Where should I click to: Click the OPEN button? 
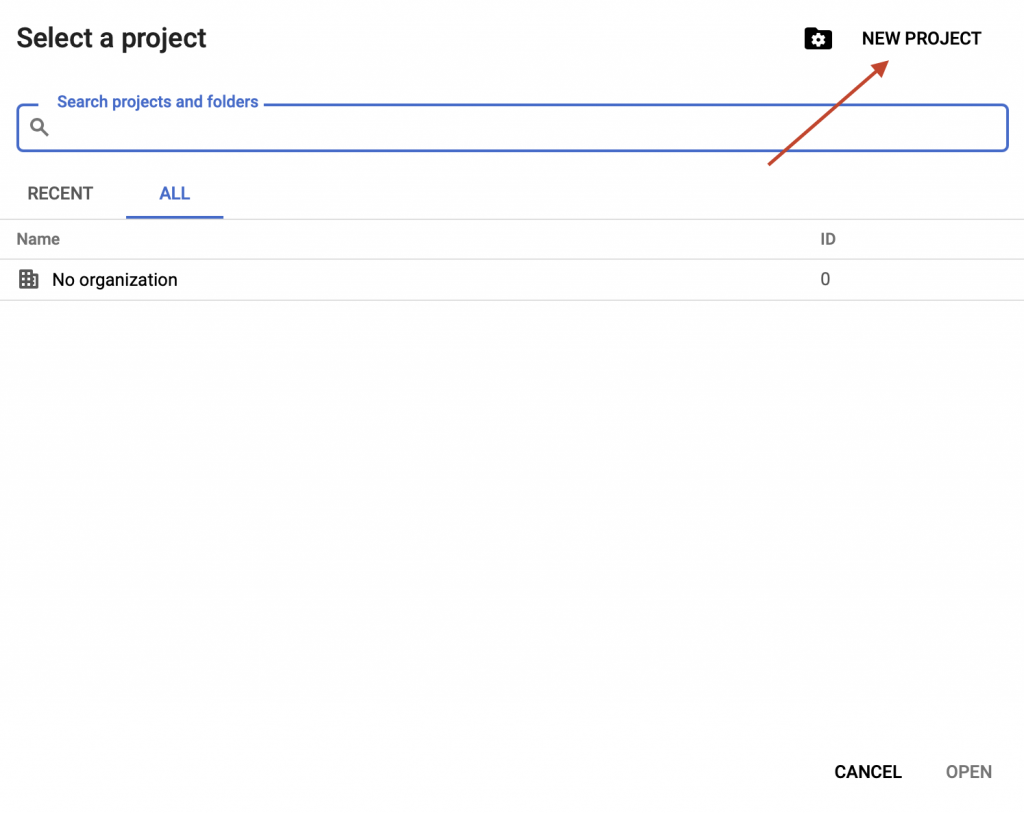(968, 772)
